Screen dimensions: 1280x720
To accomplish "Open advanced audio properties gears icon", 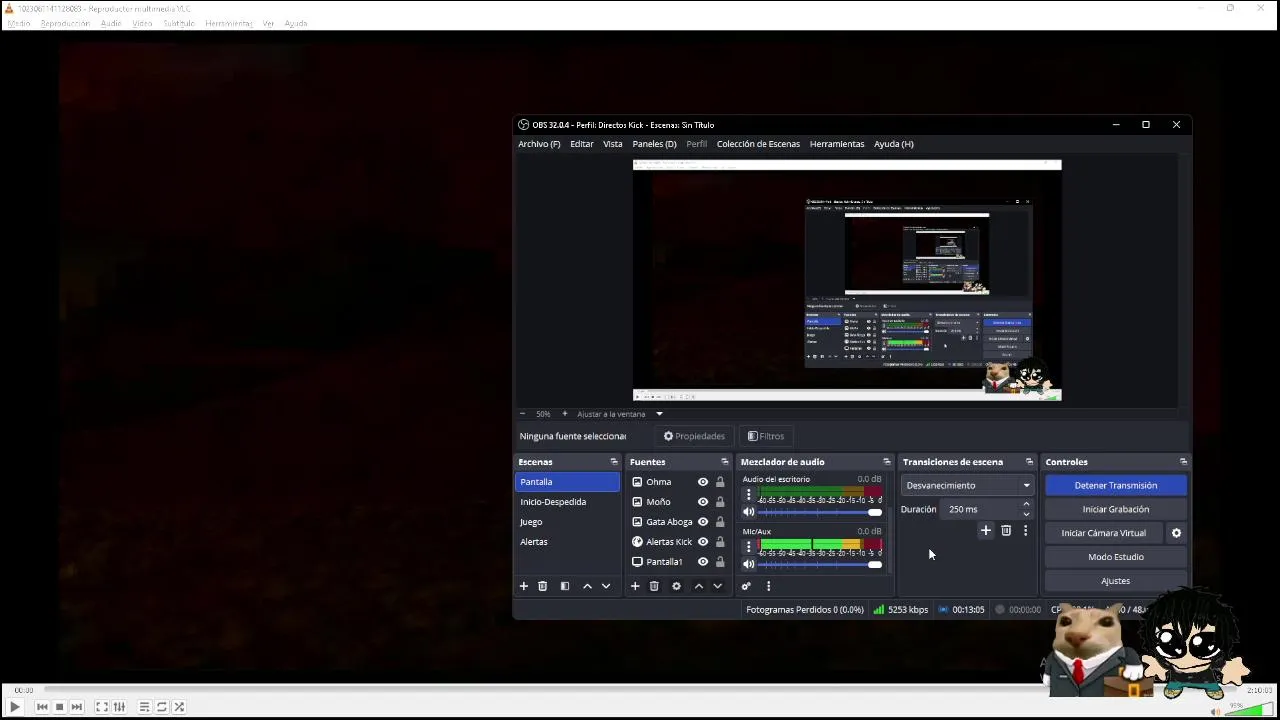I will coord(746,586).
